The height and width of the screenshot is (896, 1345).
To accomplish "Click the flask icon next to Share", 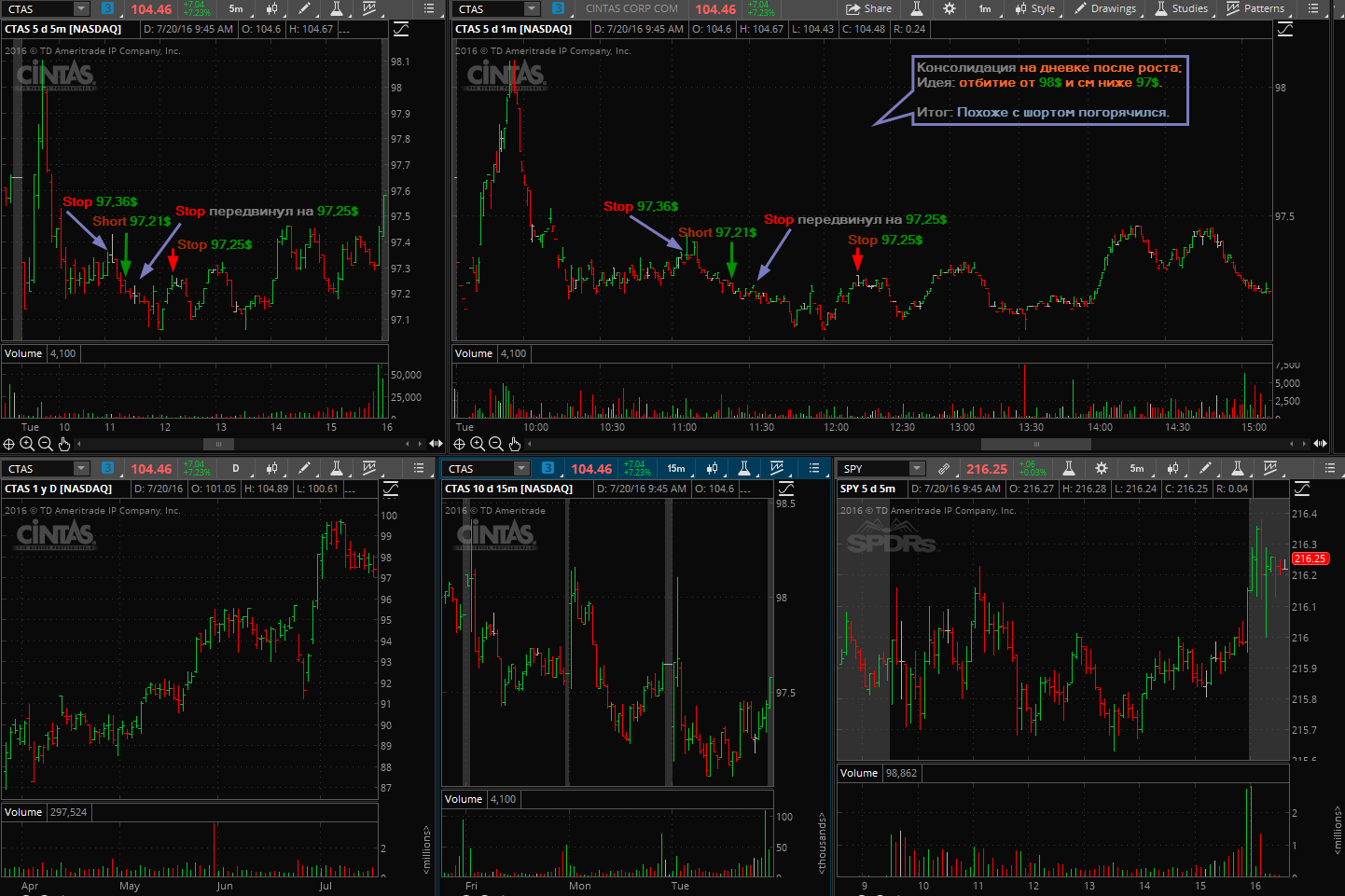I will (916, 8).
